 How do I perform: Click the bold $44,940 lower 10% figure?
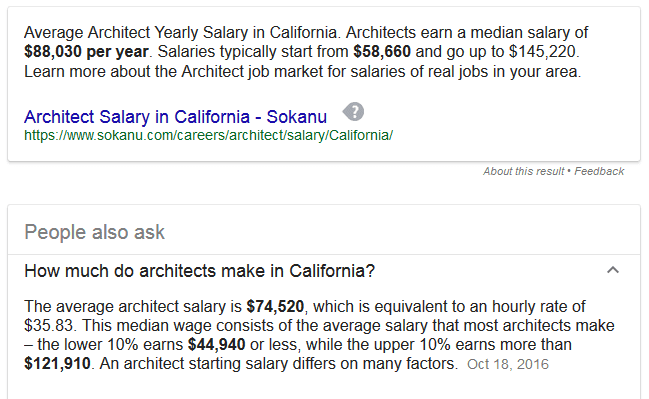click(x=216, y=345)
